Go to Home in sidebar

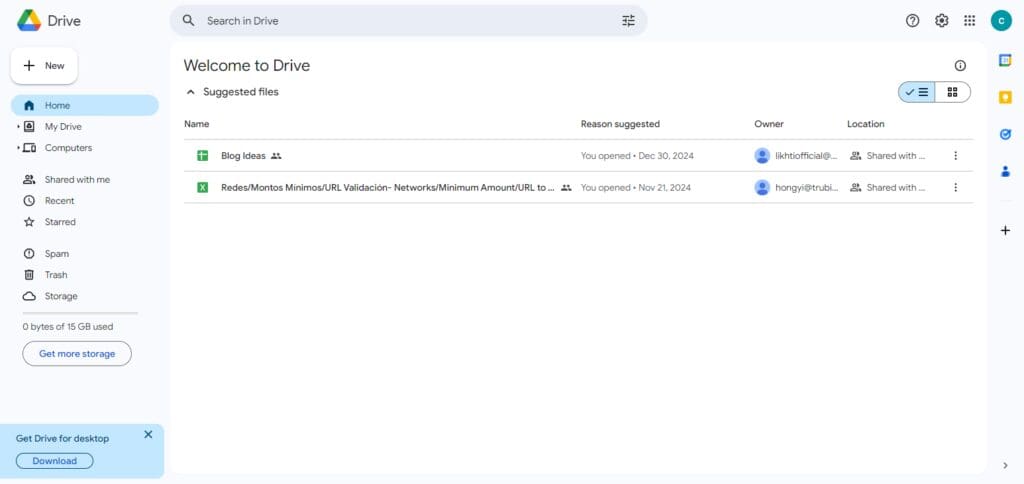pos(85,105)
